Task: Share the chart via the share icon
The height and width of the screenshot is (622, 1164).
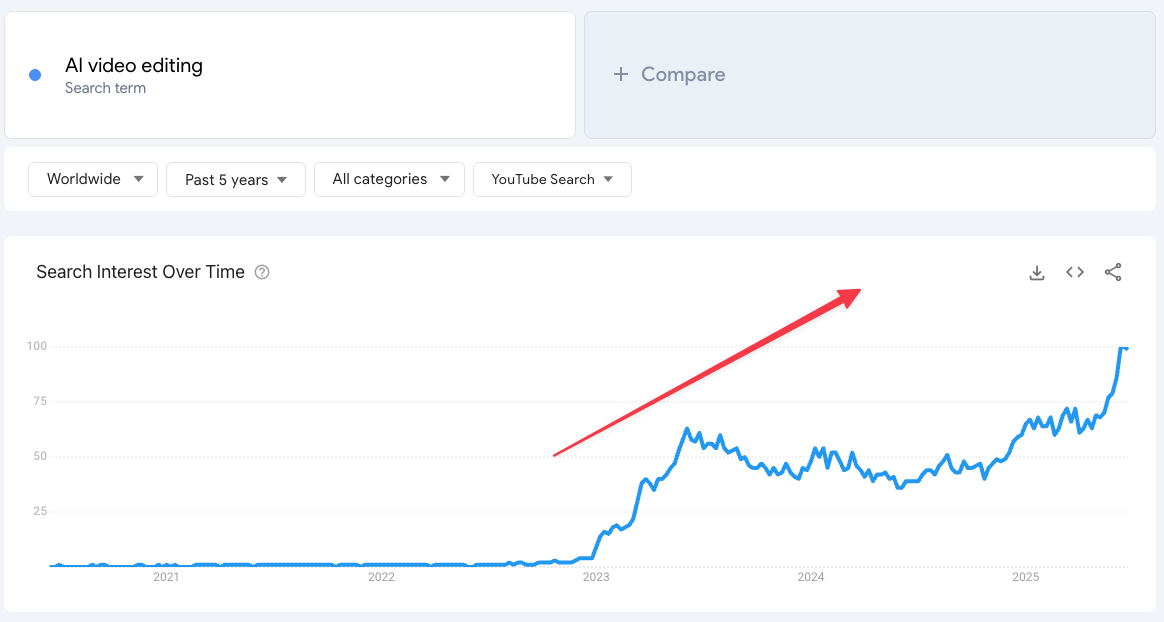Action: coord(1113,272)
